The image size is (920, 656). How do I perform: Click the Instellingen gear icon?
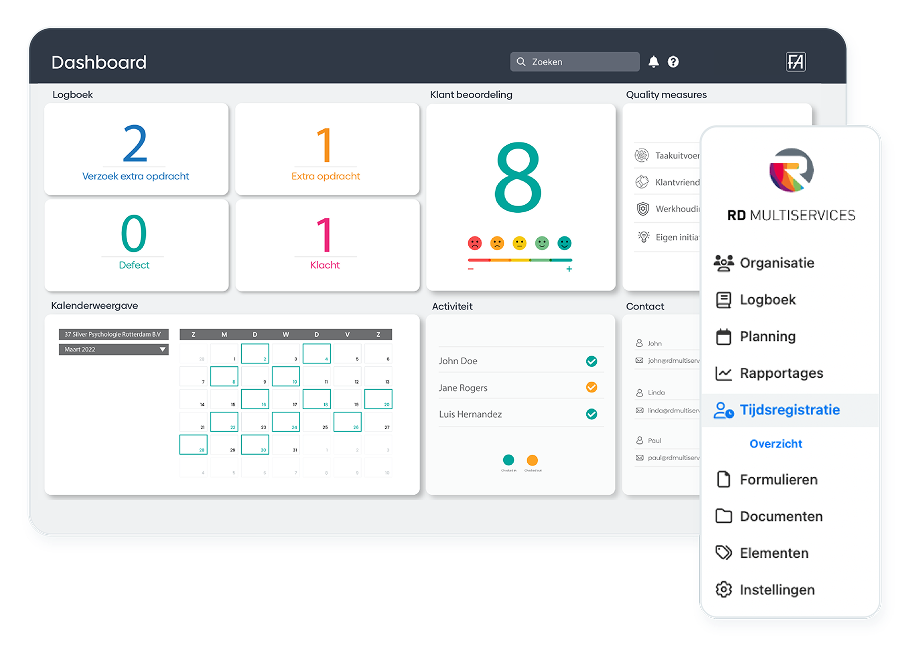tap(723, 590)
